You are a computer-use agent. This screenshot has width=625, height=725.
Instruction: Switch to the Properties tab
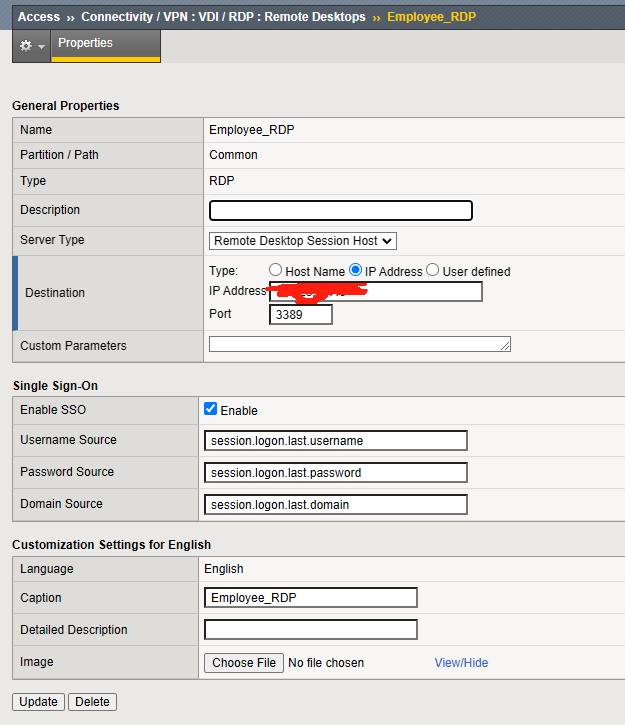pos(85,44)
